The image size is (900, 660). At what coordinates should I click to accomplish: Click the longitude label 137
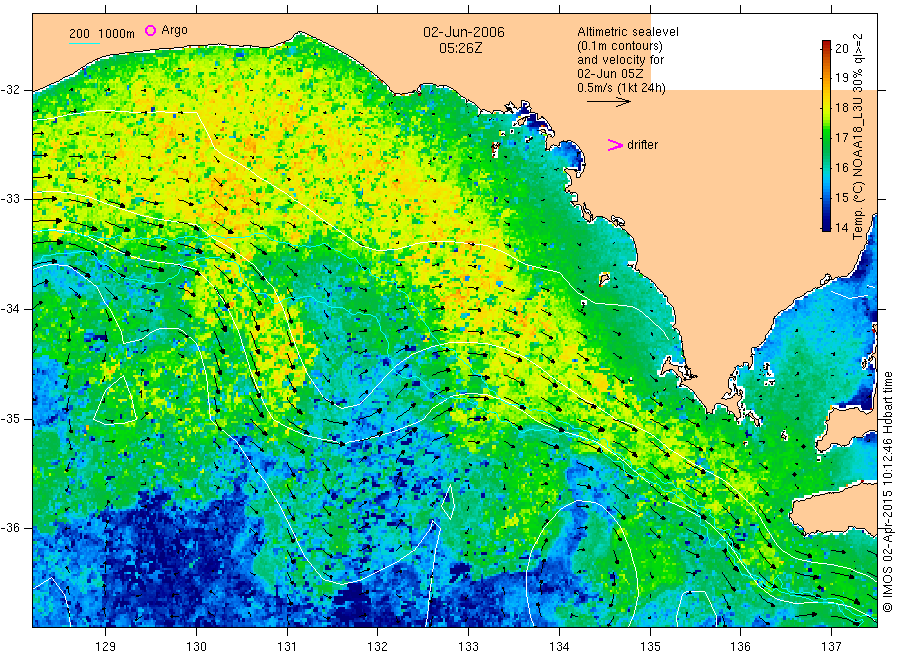(831, 647)
